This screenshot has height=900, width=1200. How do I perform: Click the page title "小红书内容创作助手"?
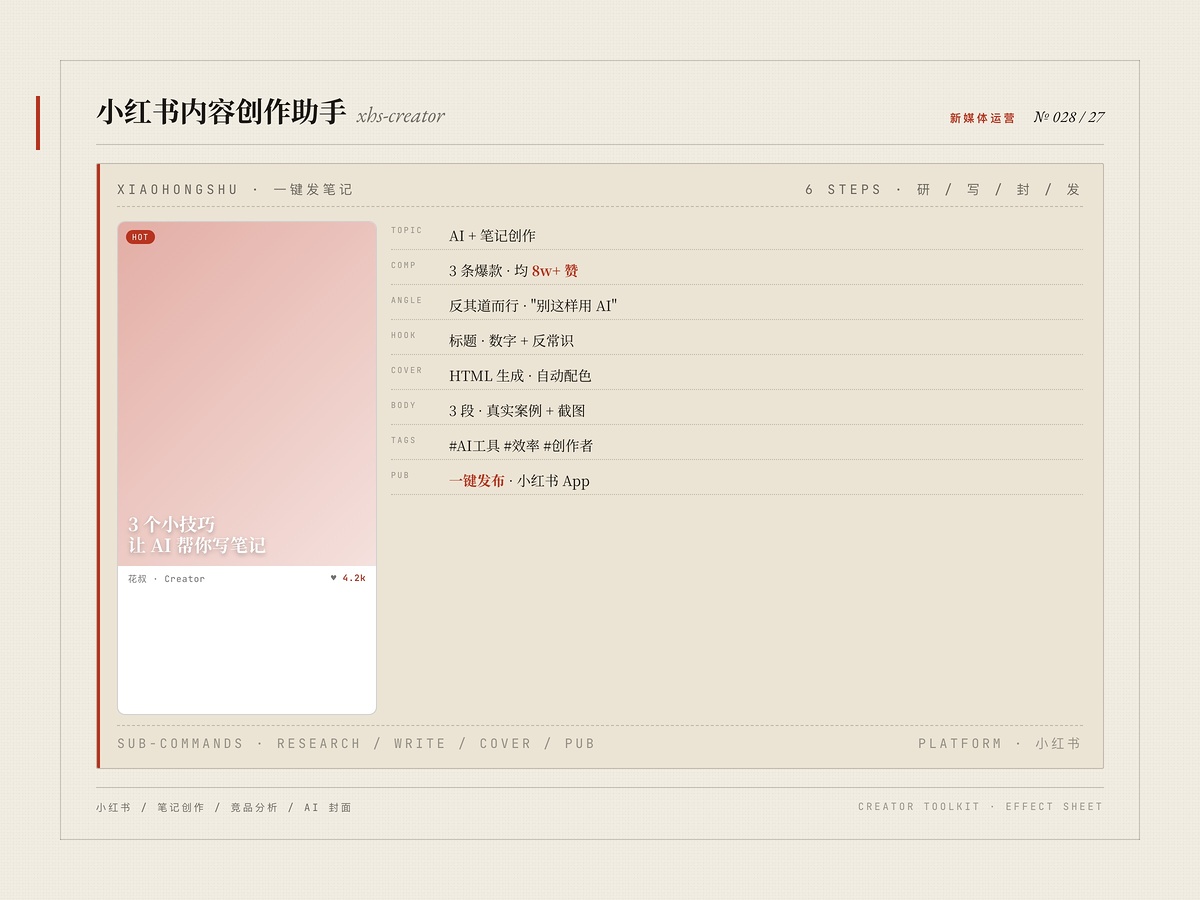(221, 112)
